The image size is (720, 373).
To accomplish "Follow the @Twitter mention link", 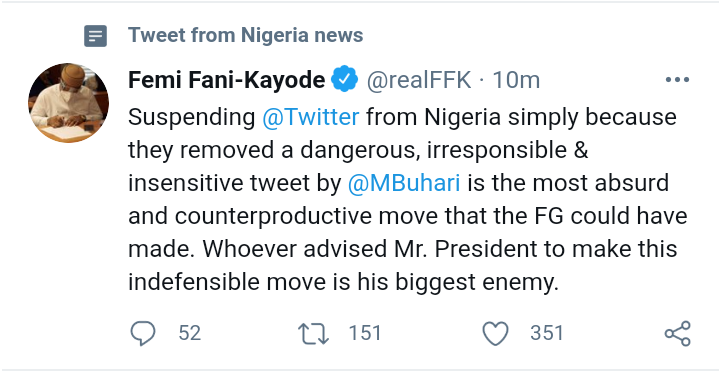I will [311, 117].
